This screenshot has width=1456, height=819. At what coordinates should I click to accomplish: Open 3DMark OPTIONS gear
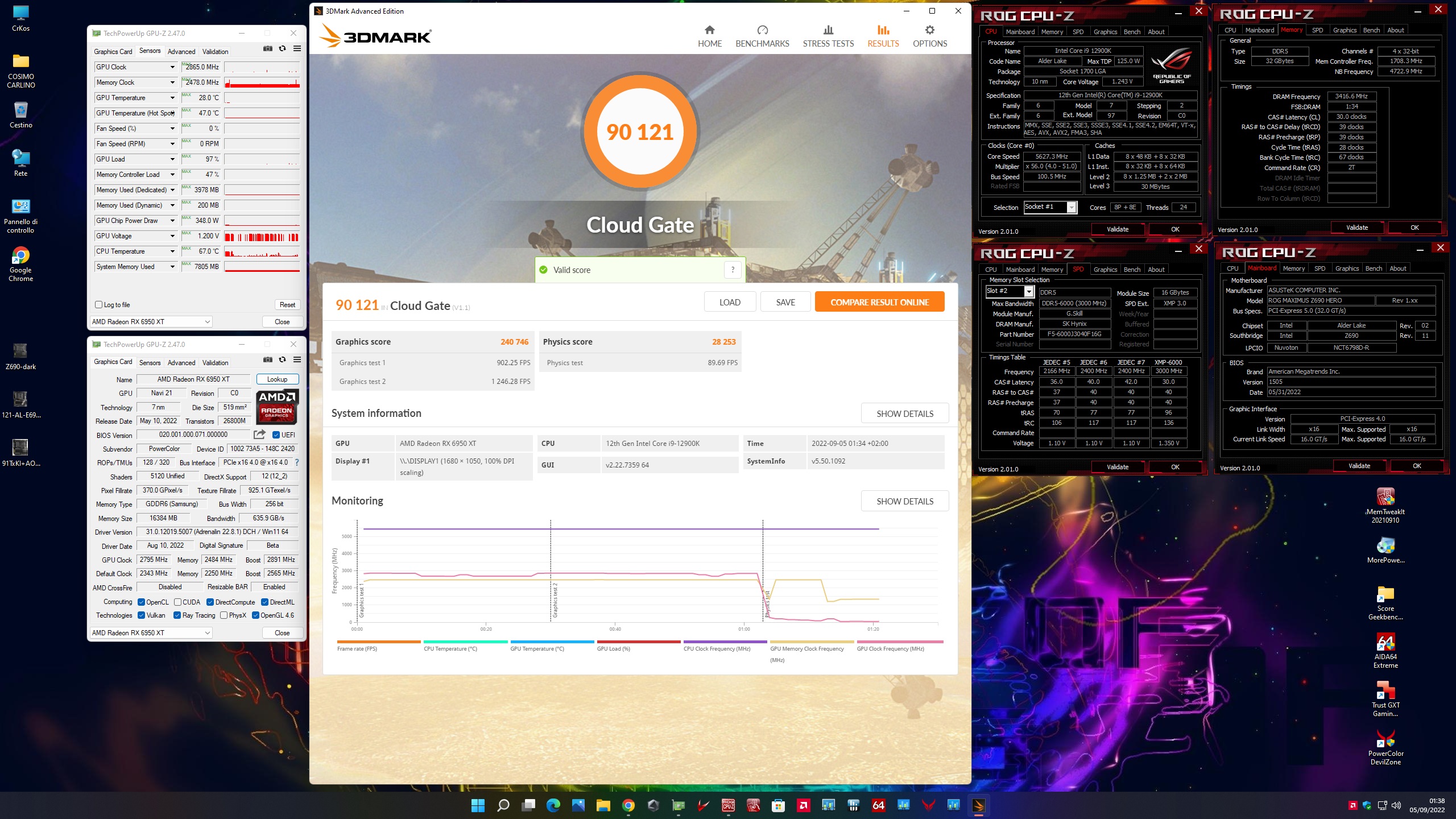click(930, 36)
